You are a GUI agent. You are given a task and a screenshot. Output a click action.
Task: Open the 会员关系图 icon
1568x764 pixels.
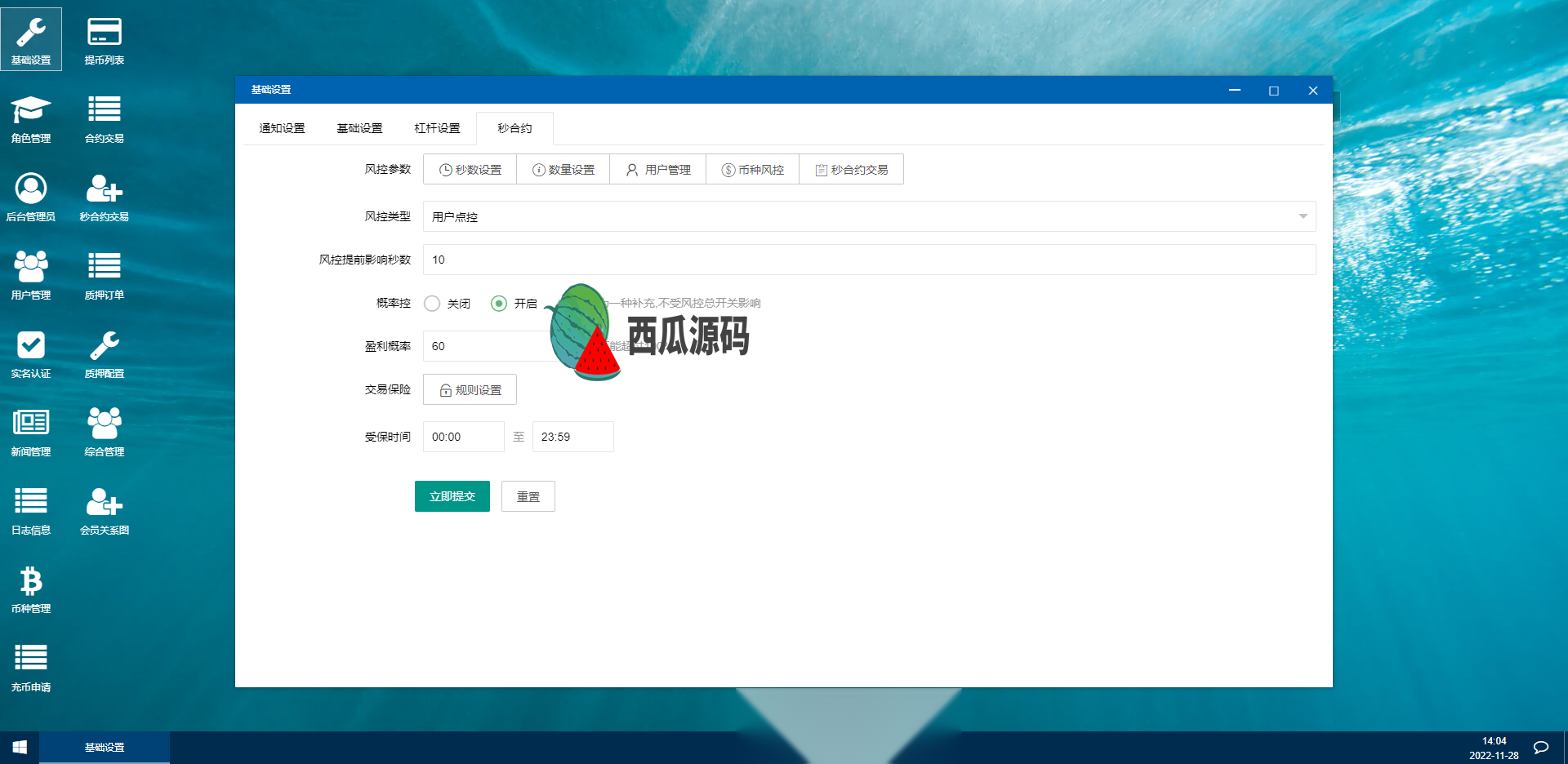(104, 510)
